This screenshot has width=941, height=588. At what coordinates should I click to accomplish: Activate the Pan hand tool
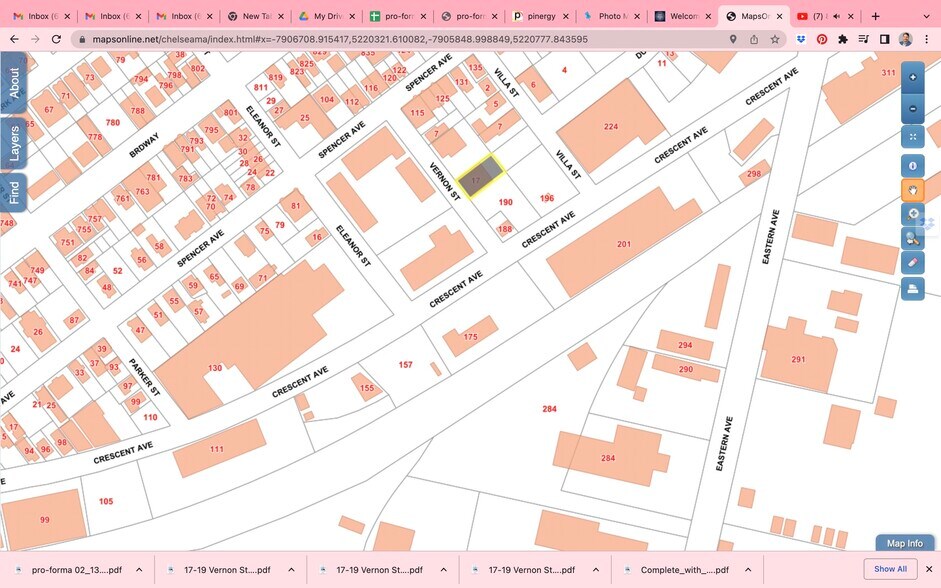coord(912,190)
